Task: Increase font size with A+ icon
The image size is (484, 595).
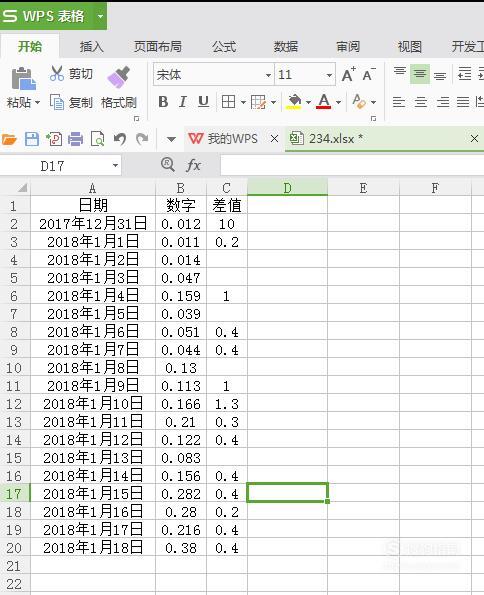Action: coord(348,74)
